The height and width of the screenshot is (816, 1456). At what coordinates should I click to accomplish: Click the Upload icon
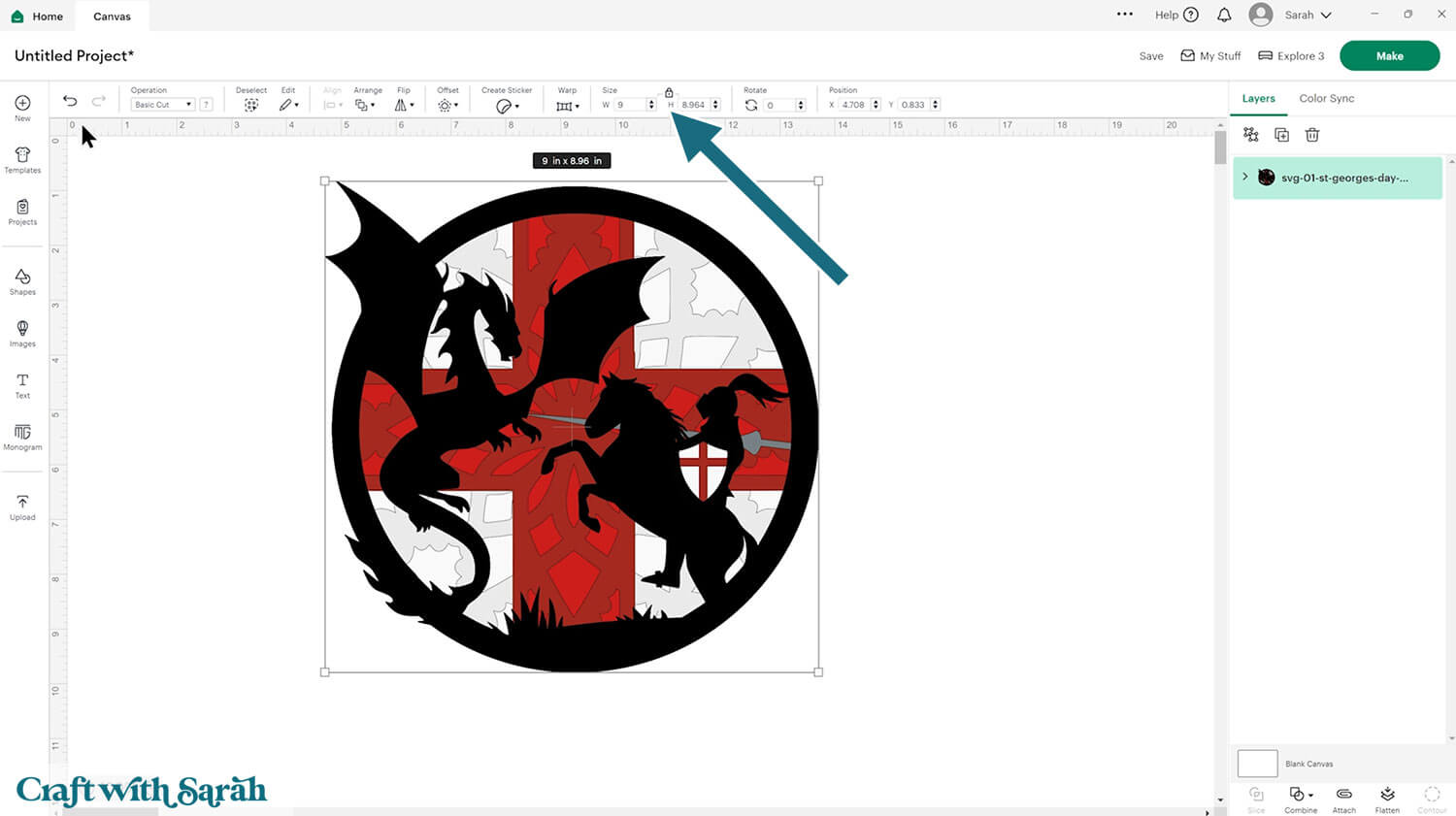(22, 502)
